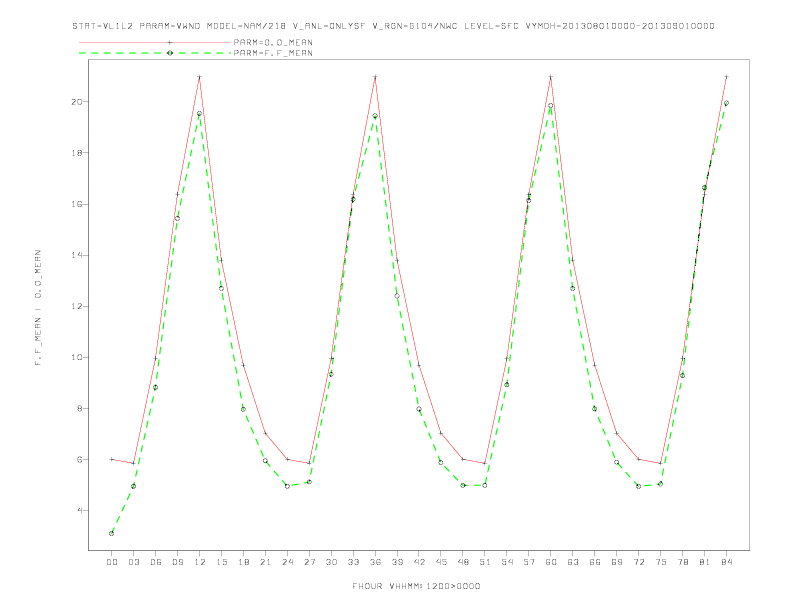Click x-axis tick label 15
Viewport: 792px width, 612px height.
(221, 562)
